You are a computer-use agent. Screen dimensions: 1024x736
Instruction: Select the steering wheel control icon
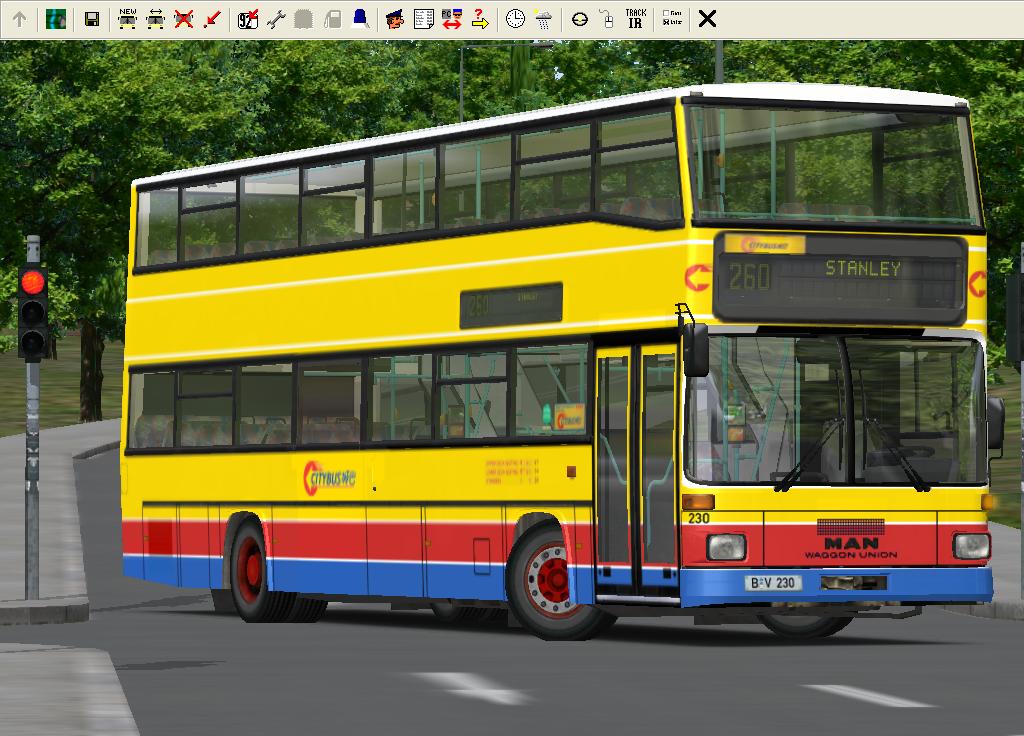579,20
